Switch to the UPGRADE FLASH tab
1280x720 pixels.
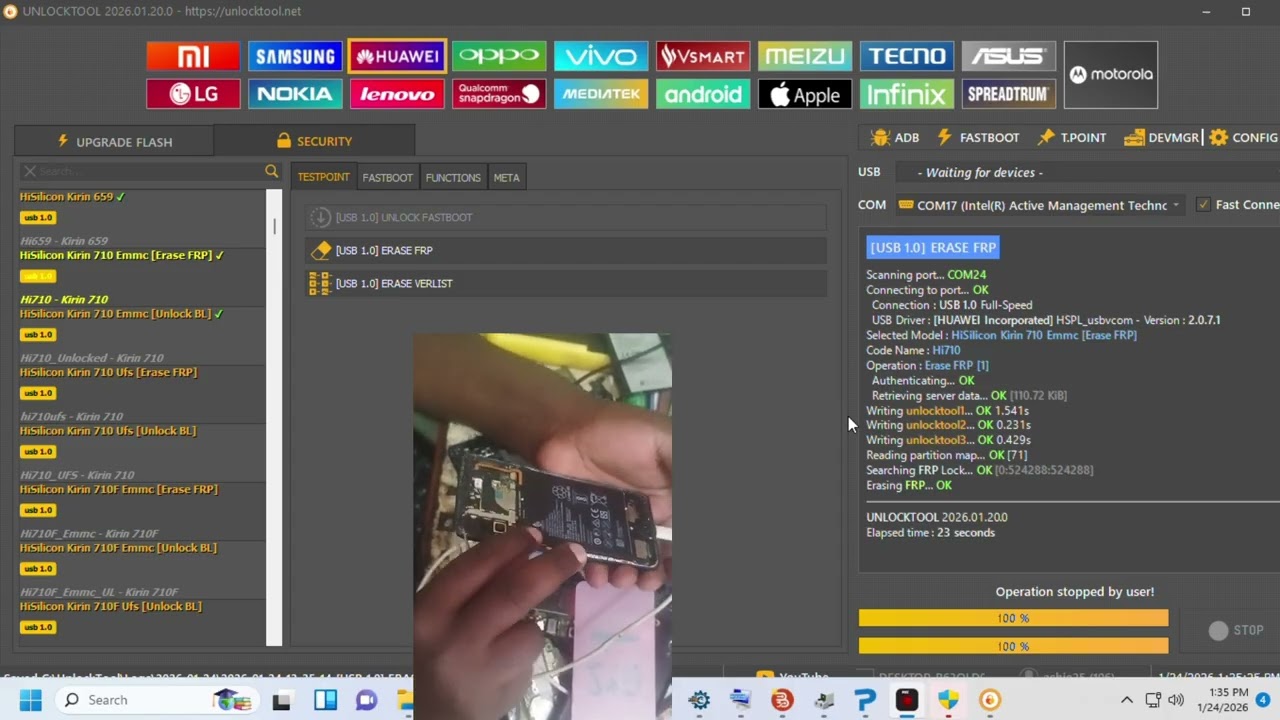(114, 141)
